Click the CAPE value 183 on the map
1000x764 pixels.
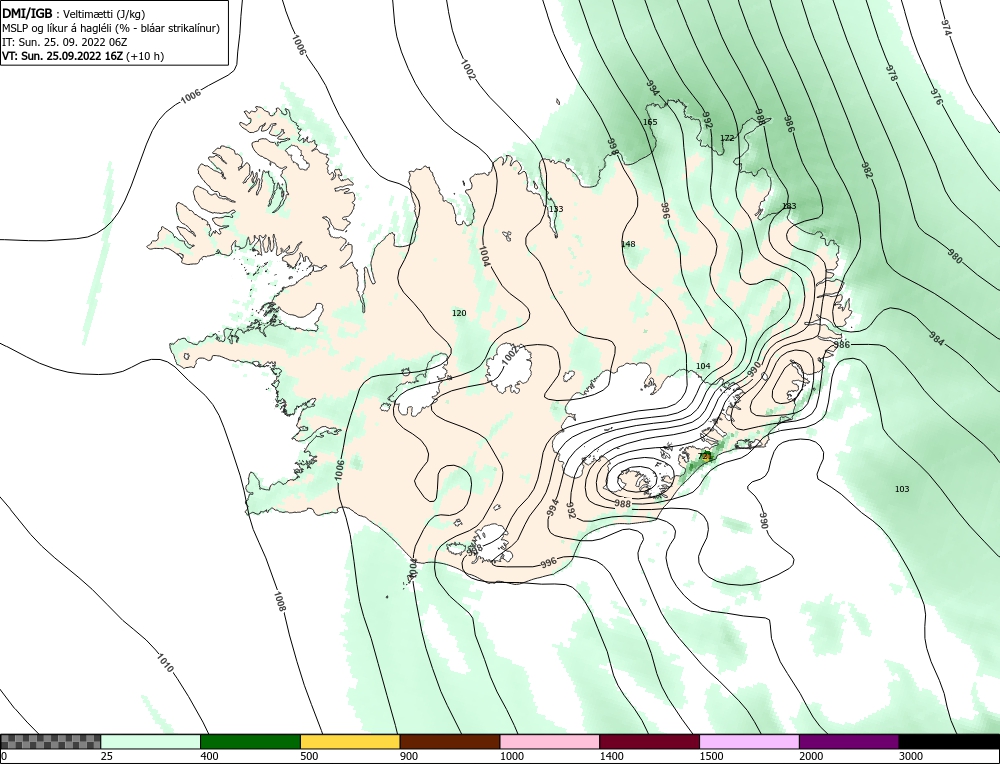click(790, 206)
